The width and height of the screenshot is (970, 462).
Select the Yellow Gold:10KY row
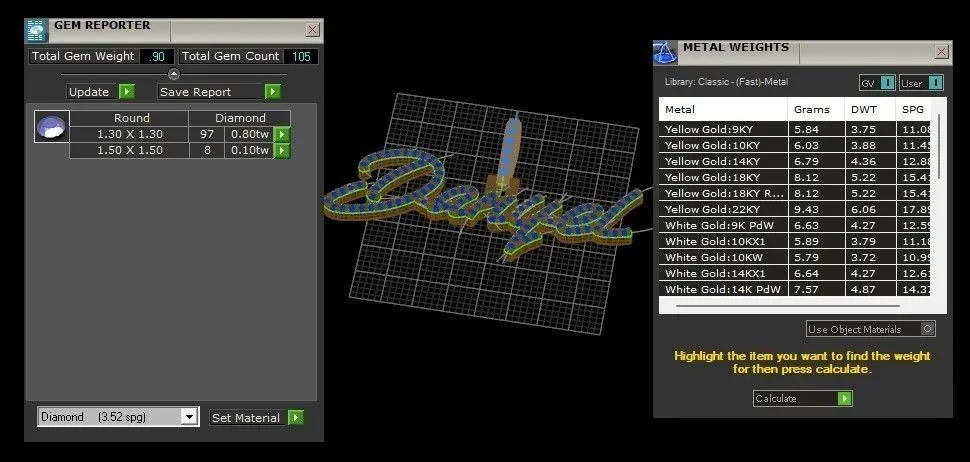coord(795,145)
